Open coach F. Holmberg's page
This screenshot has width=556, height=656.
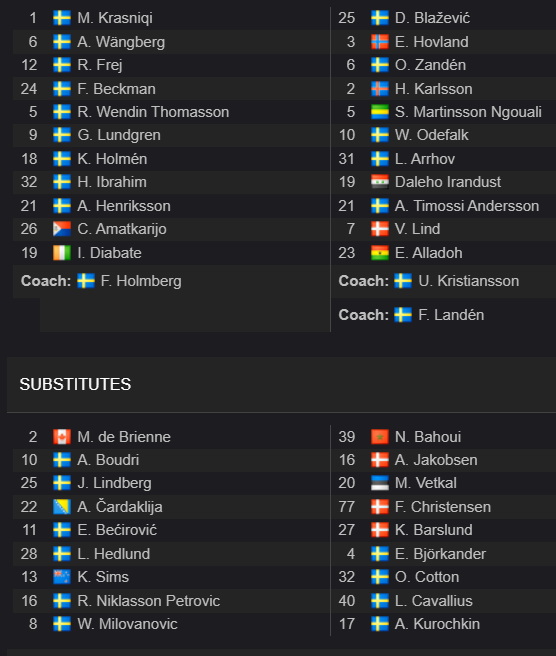click(x=141, y=281)
